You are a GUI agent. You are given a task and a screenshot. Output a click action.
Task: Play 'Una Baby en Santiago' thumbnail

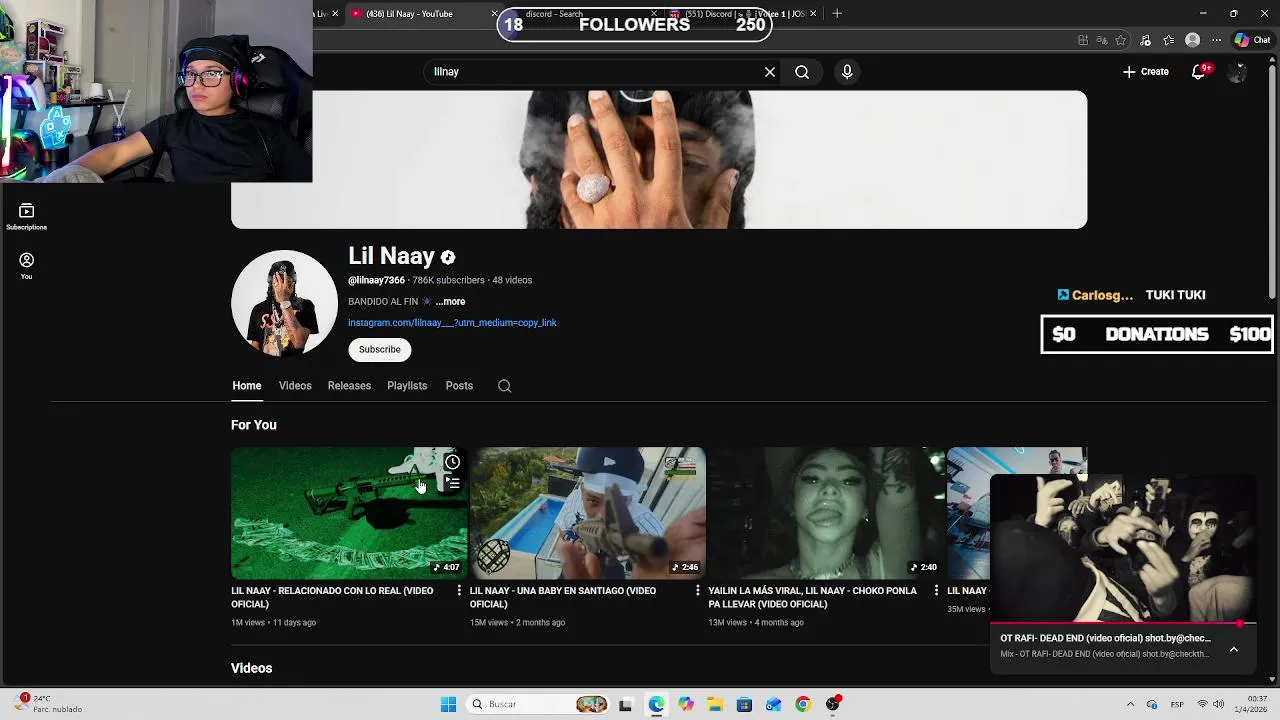tap(588, 513)
